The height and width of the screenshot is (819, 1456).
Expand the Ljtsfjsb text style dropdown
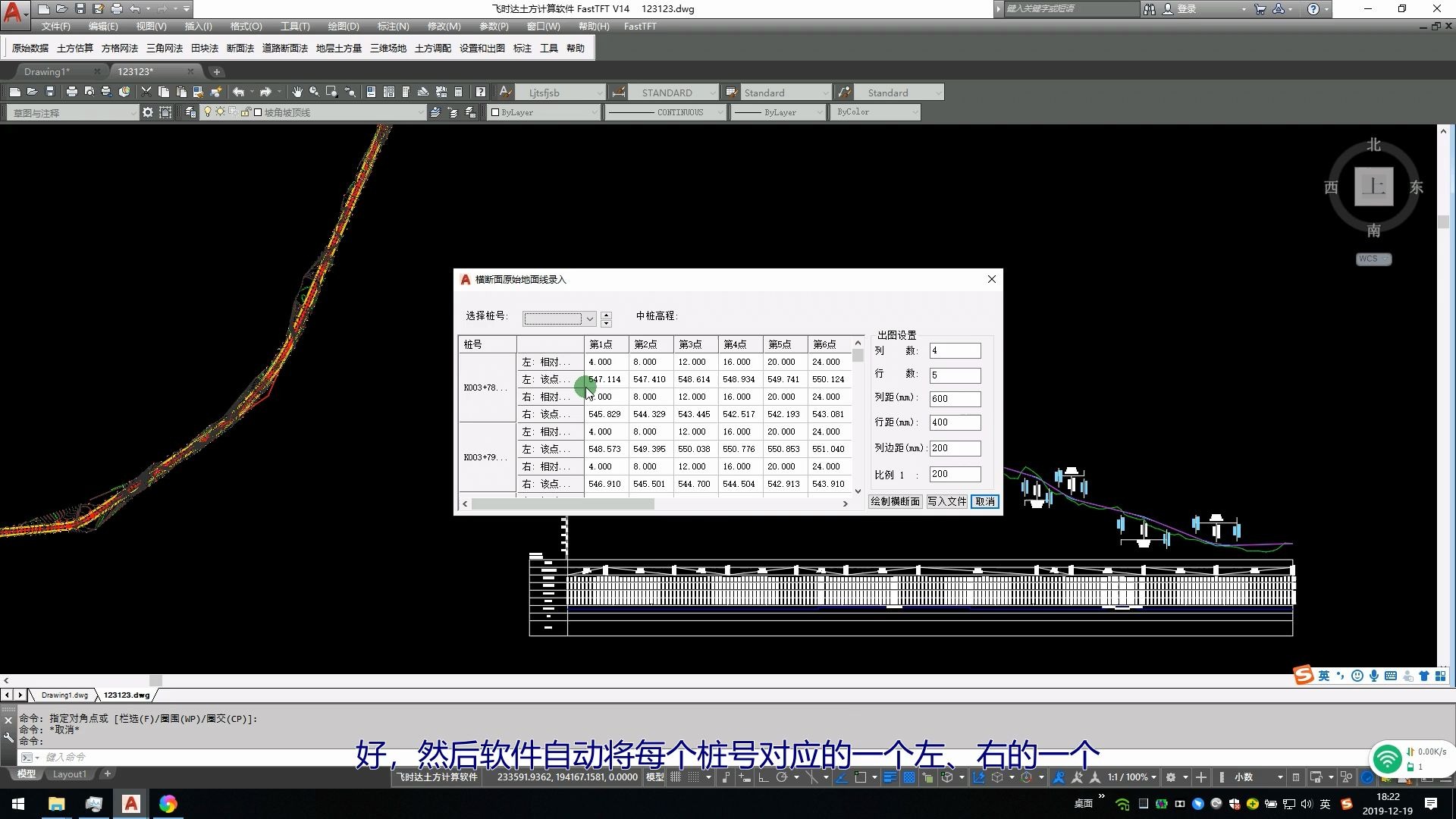599,93
